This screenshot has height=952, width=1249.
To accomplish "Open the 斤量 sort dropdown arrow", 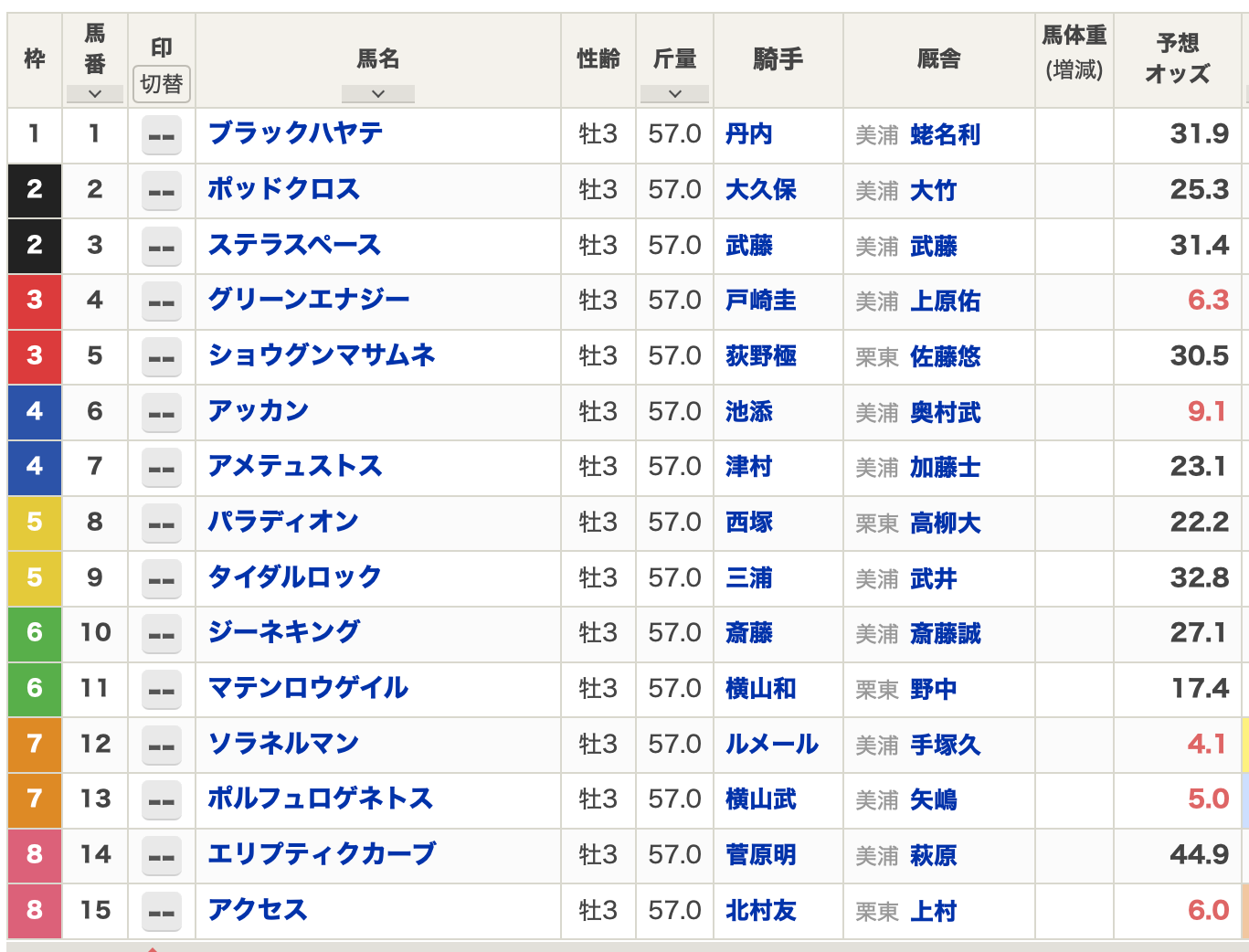I will (674, 93).
